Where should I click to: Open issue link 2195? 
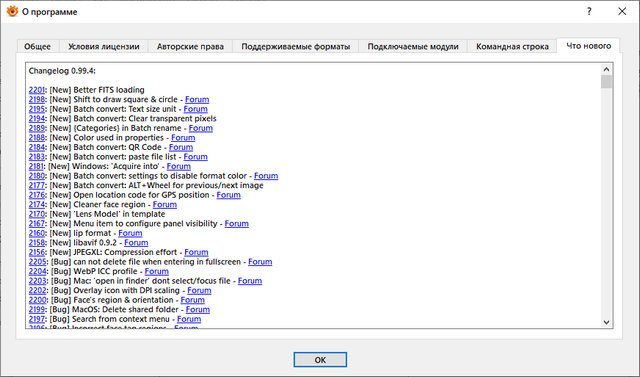click(37, 109)
